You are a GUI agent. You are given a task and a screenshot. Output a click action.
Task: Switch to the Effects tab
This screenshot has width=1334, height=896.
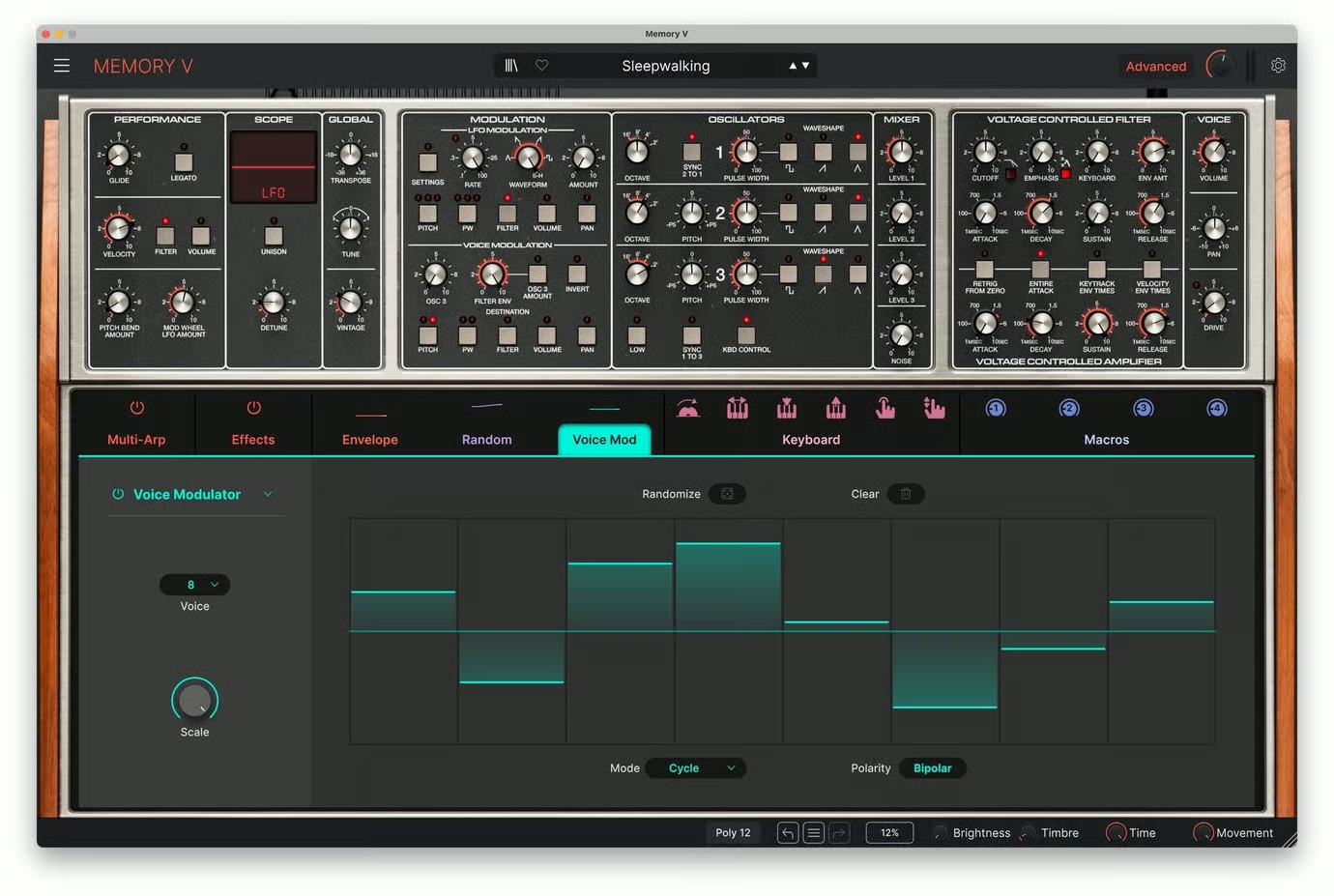click(x=253, y=440)
